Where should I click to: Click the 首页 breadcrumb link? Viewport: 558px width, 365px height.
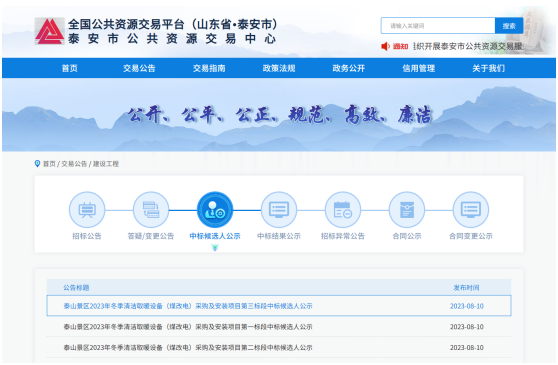[49, 164]
